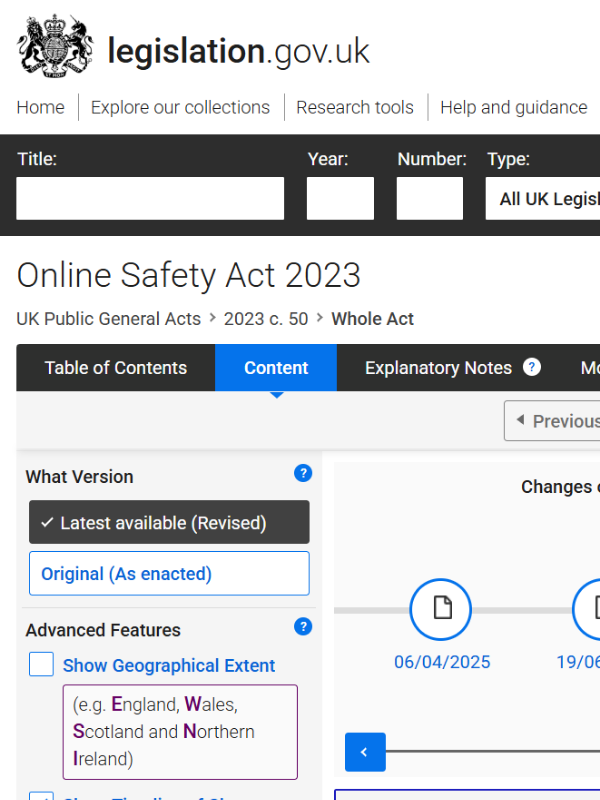This screenshot has height=800, width=600.
Task: Switch to Original (As enacted) version
Action: 169,573
